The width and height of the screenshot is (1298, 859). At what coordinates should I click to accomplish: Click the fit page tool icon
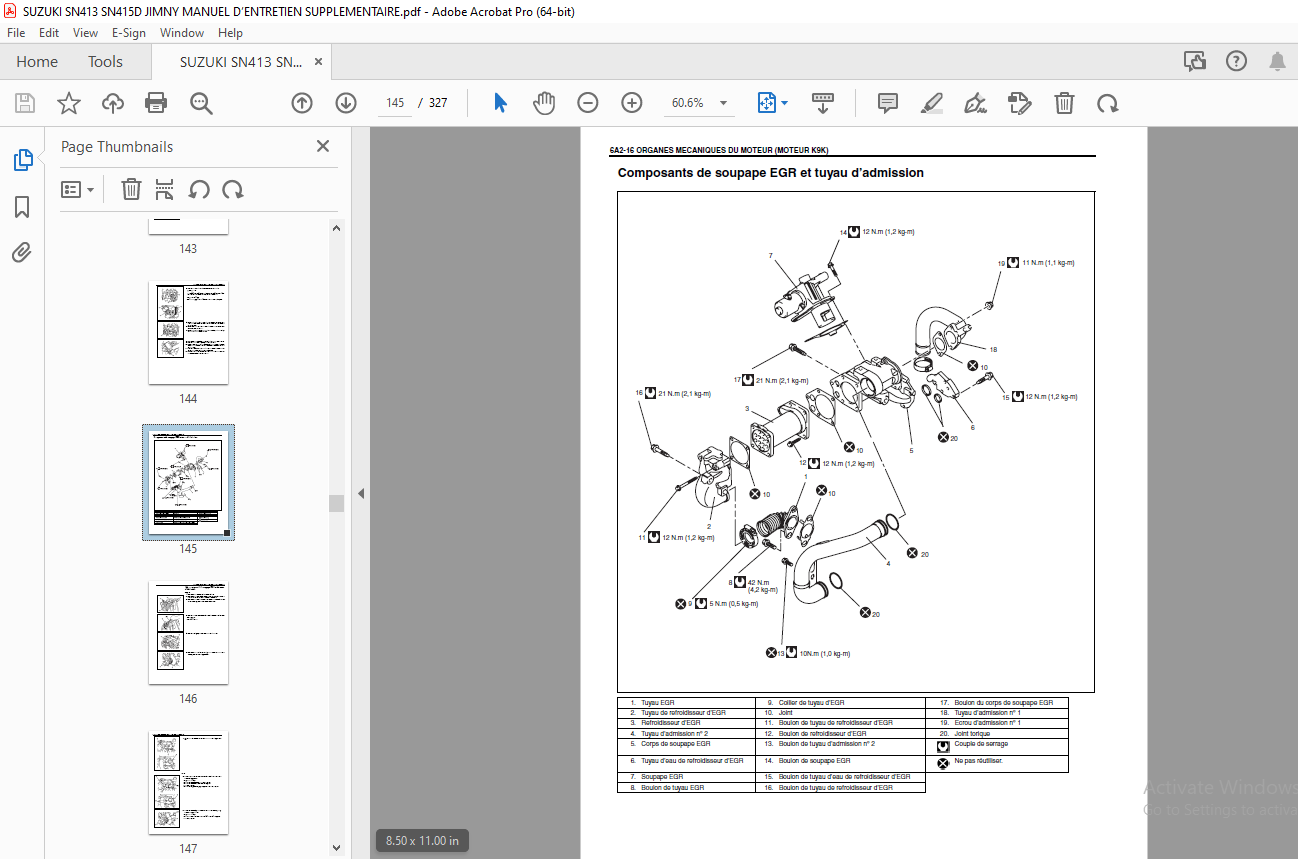click(767, 103)
